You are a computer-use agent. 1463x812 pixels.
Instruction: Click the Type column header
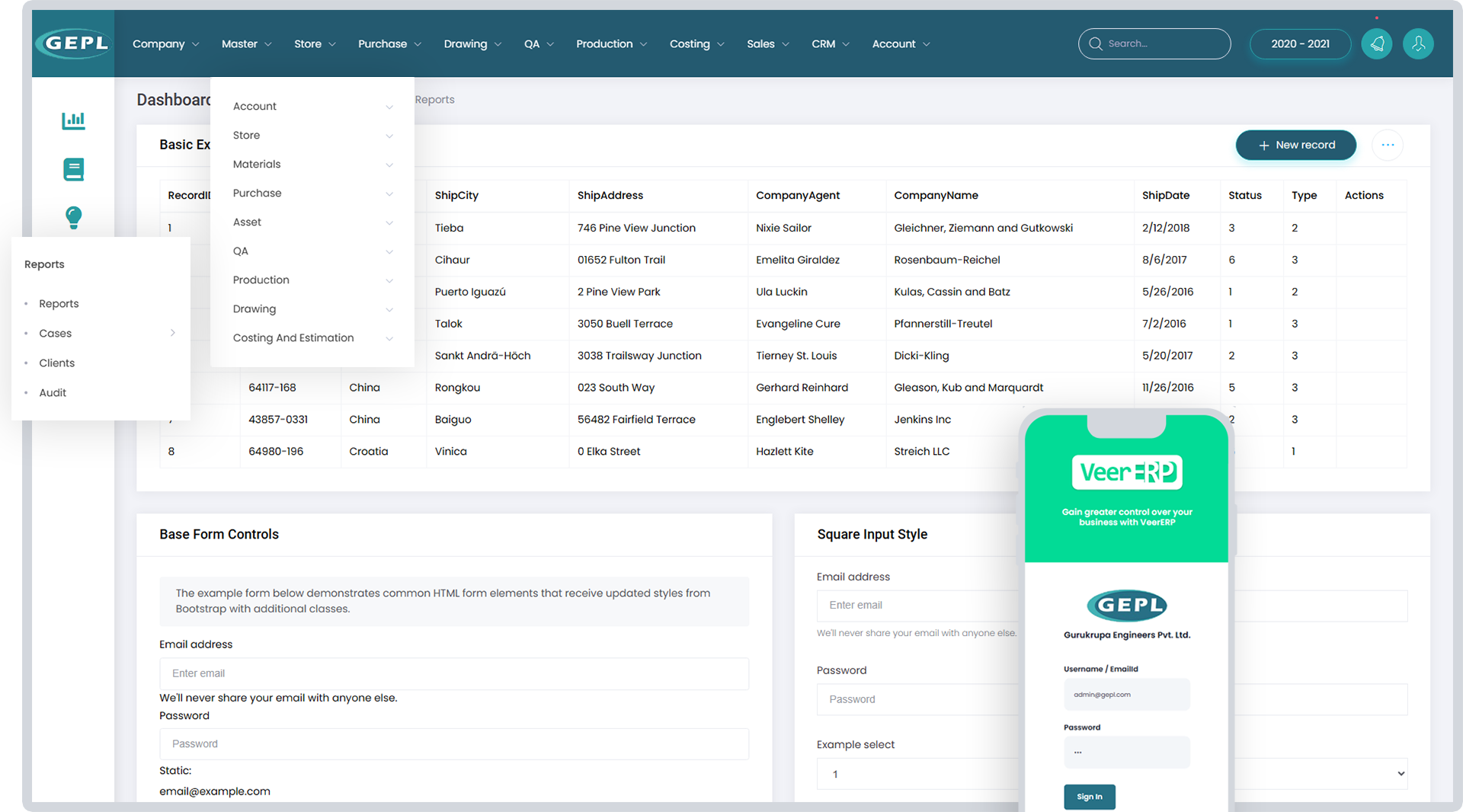[1304, 195]
